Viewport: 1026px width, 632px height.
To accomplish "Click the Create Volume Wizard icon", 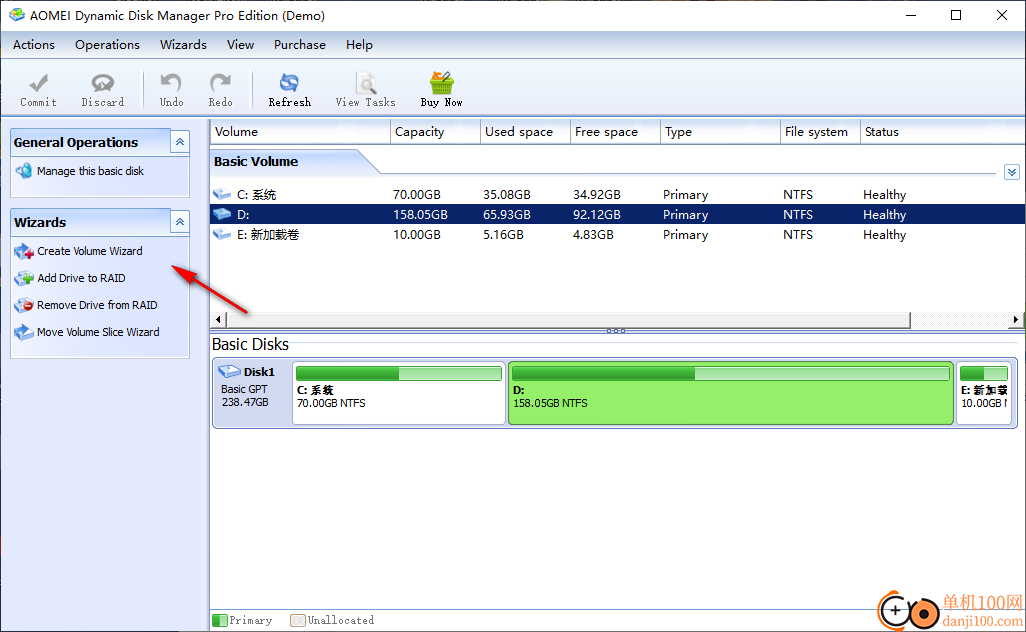I will pyautogui.click(x=24, y=251).
